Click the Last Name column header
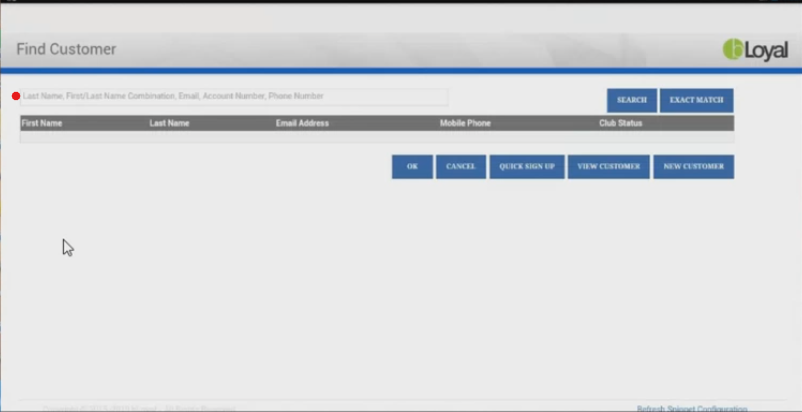Image resolution: width=802 pixels, height=412 pixels. pyautogui.click(x=169, y=123)
